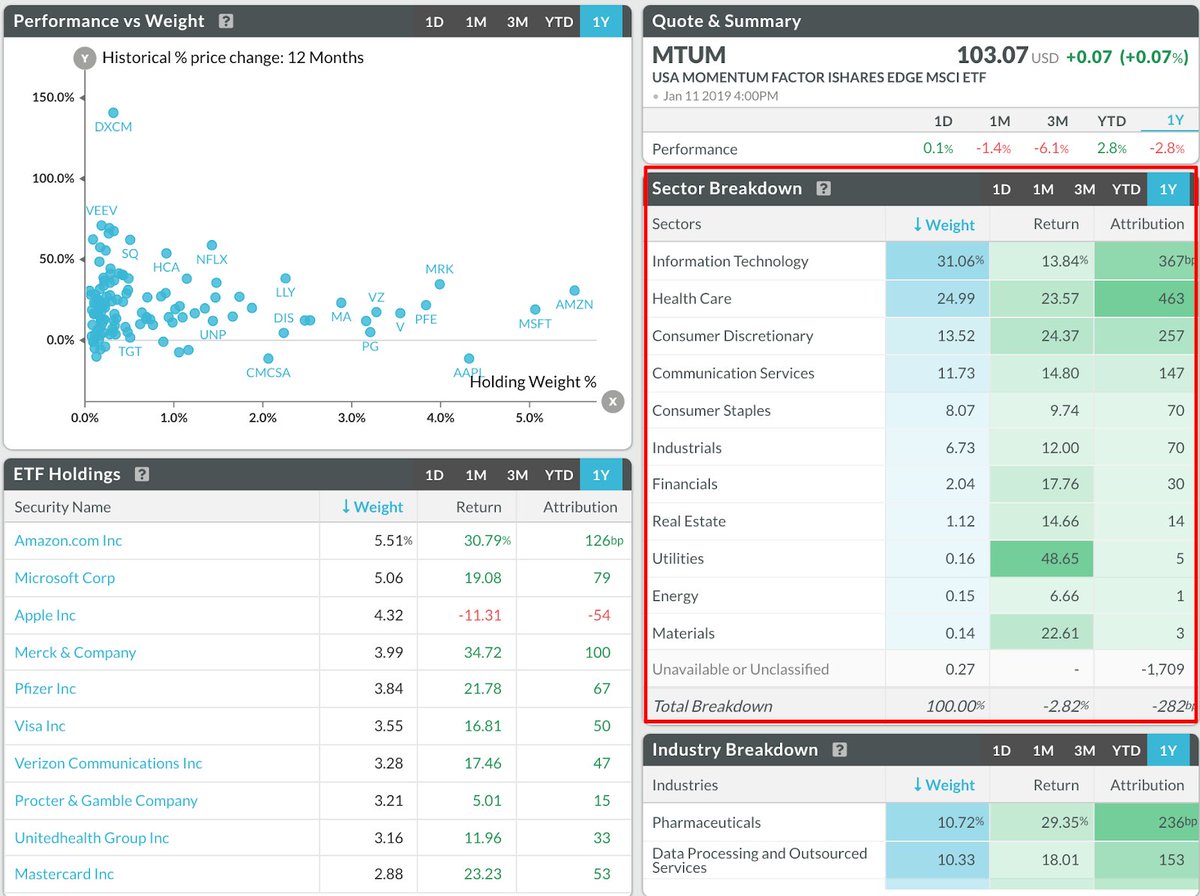Click the Utilities 48.65 return cell
Screen dimensions: 1200x896
(1042, 558)
